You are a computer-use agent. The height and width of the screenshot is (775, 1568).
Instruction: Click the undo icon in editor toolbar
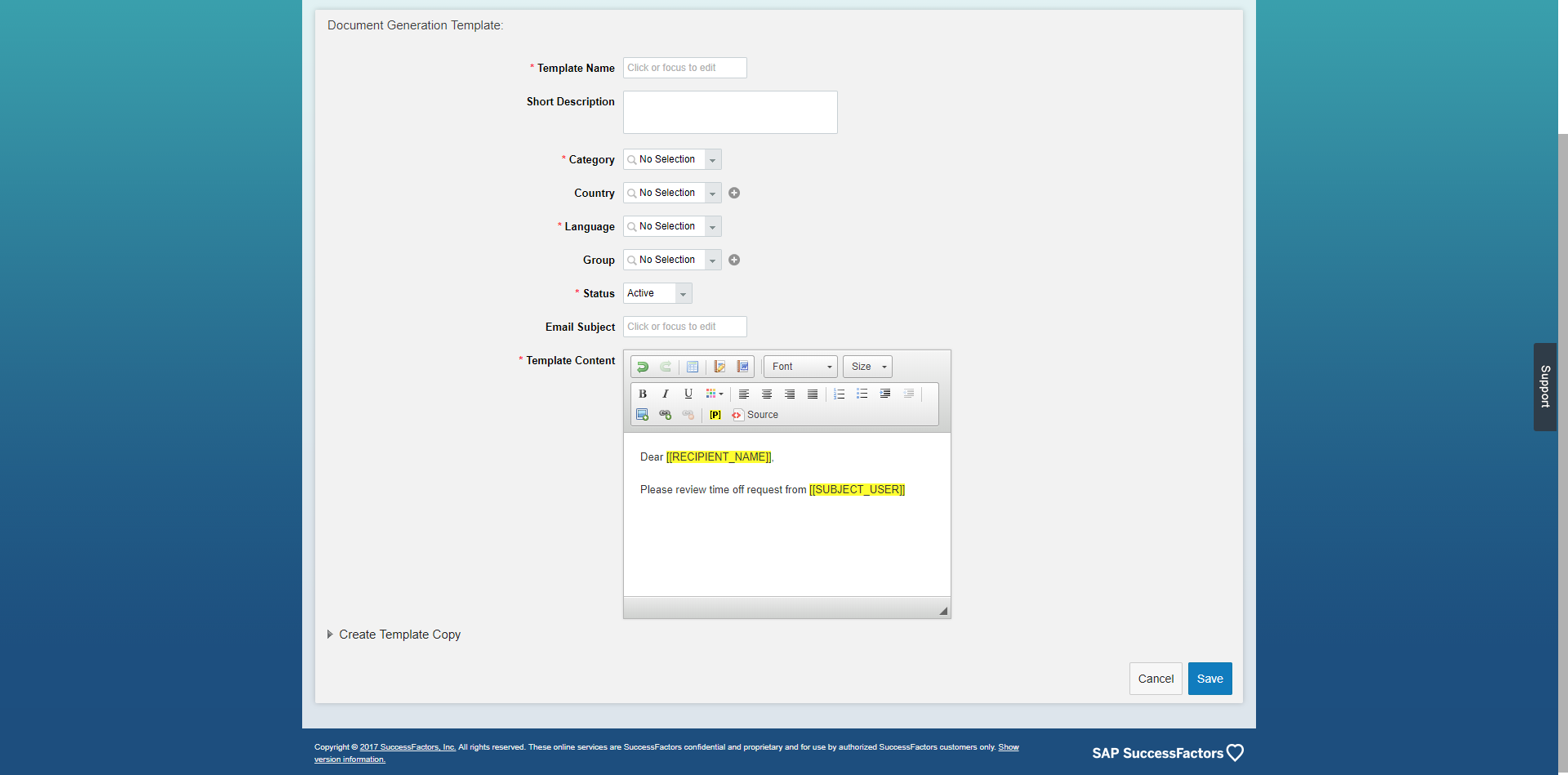click(643, 367)
